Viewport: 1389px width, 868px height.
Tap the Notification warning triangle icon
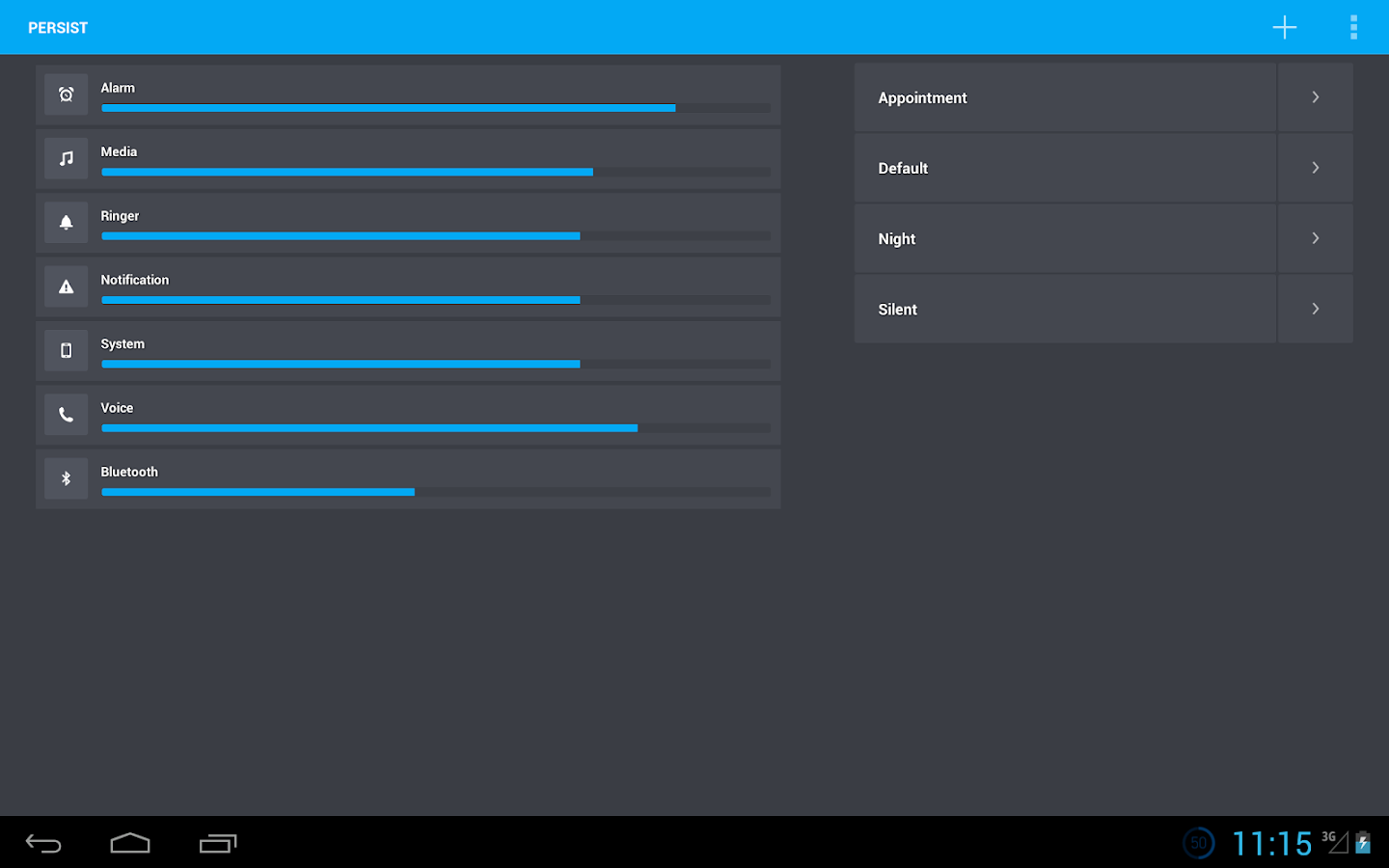click(x=66, y=286)
